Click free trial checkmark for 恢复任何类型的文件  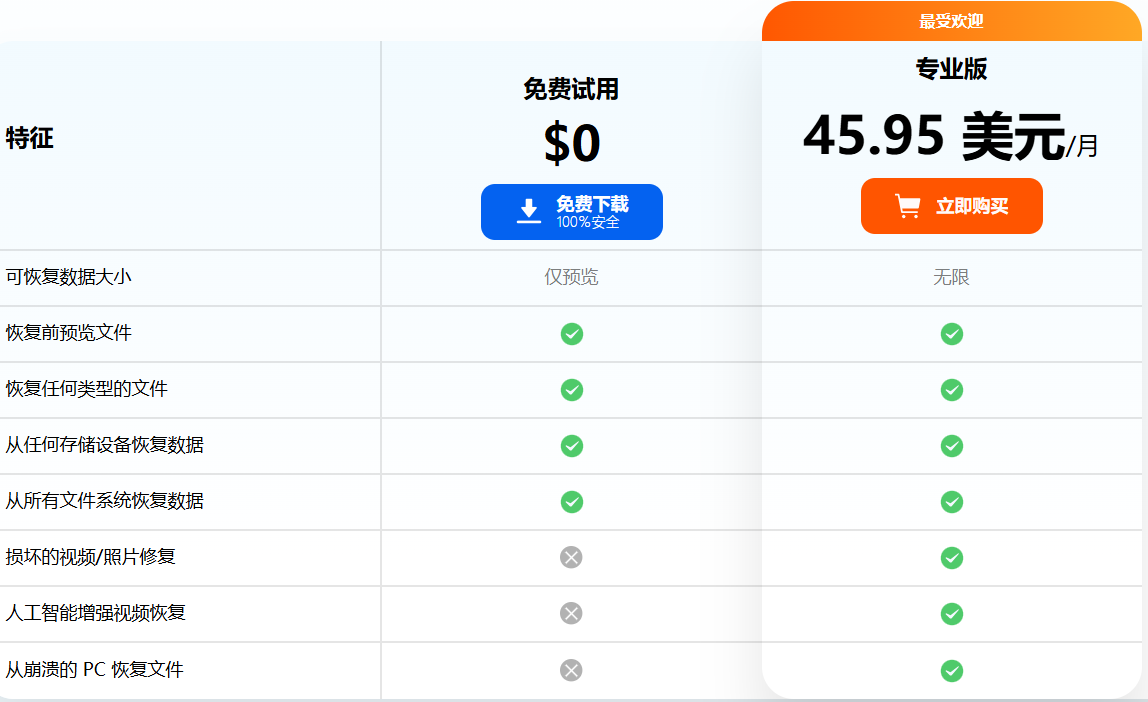tap(572, 390)
